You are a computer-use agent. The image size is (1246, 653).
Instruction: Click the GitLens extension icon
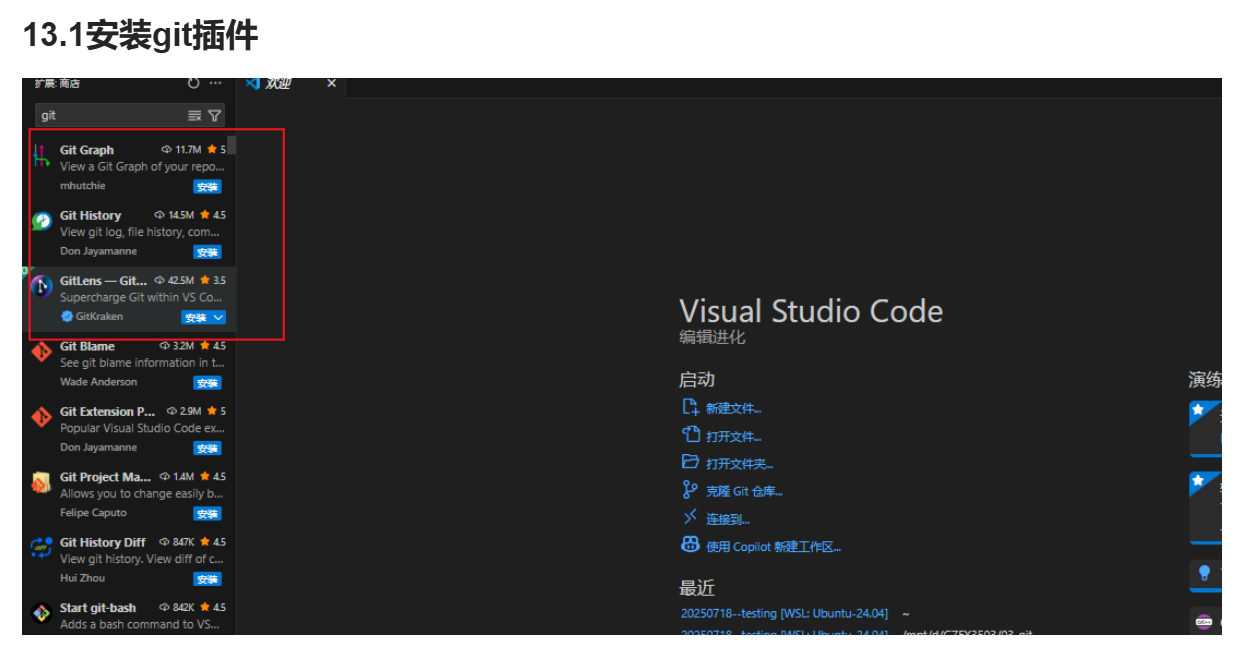tap(41, 287)
